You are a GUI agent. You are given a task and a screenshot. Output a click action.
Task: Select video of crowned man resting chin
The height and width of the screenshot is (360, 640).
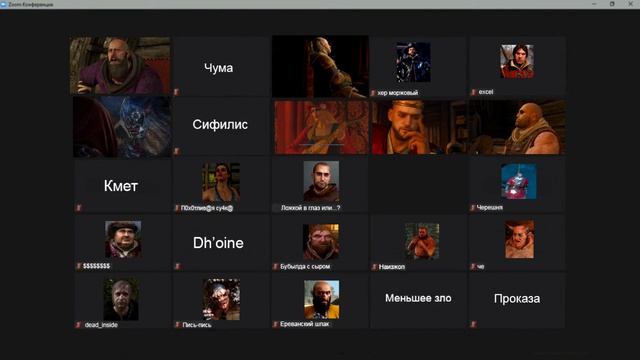coord(419,127)
